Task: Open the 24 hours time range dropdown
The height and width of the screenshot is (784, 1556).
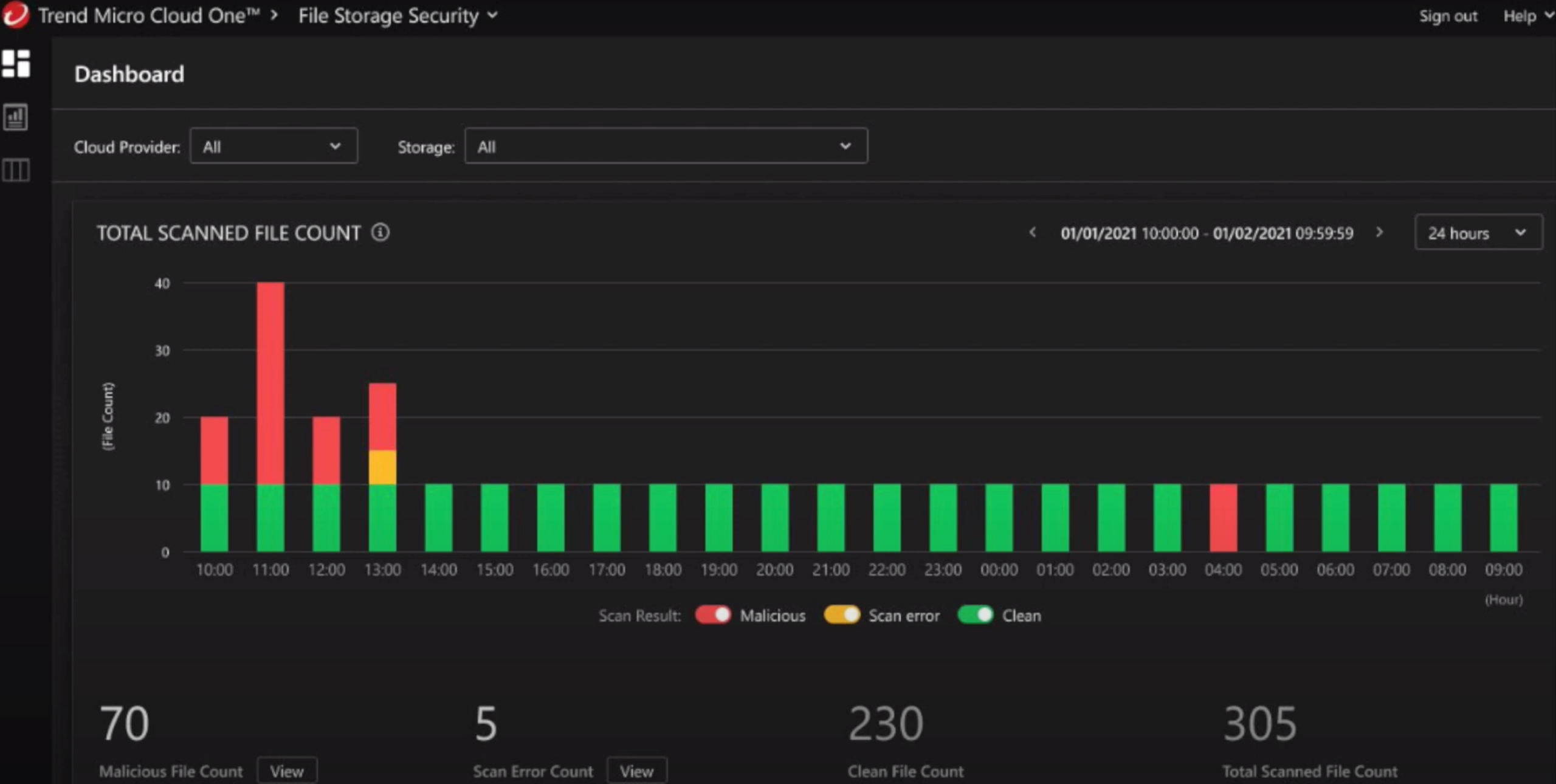Action: [x=1478, y=232]
